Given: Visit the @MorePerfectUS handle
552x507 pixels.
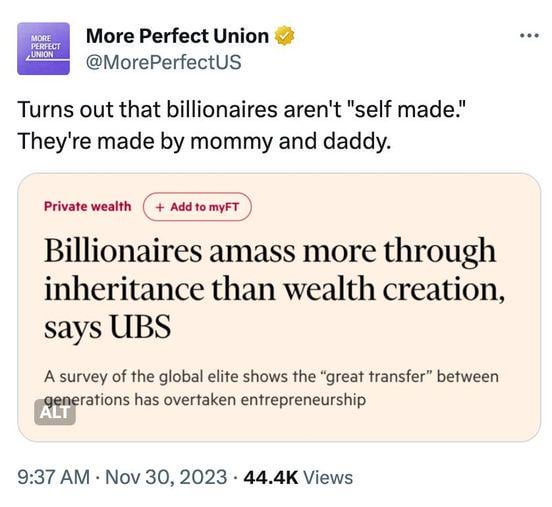Looking at the screenshot, I should point(164,62).
